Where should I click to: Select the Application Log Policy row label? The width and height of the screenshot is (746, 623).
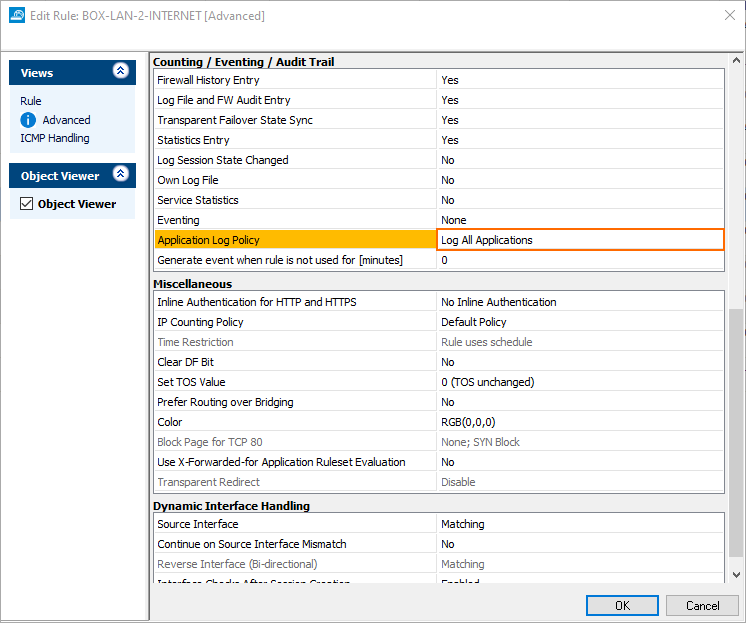[295, 240]
